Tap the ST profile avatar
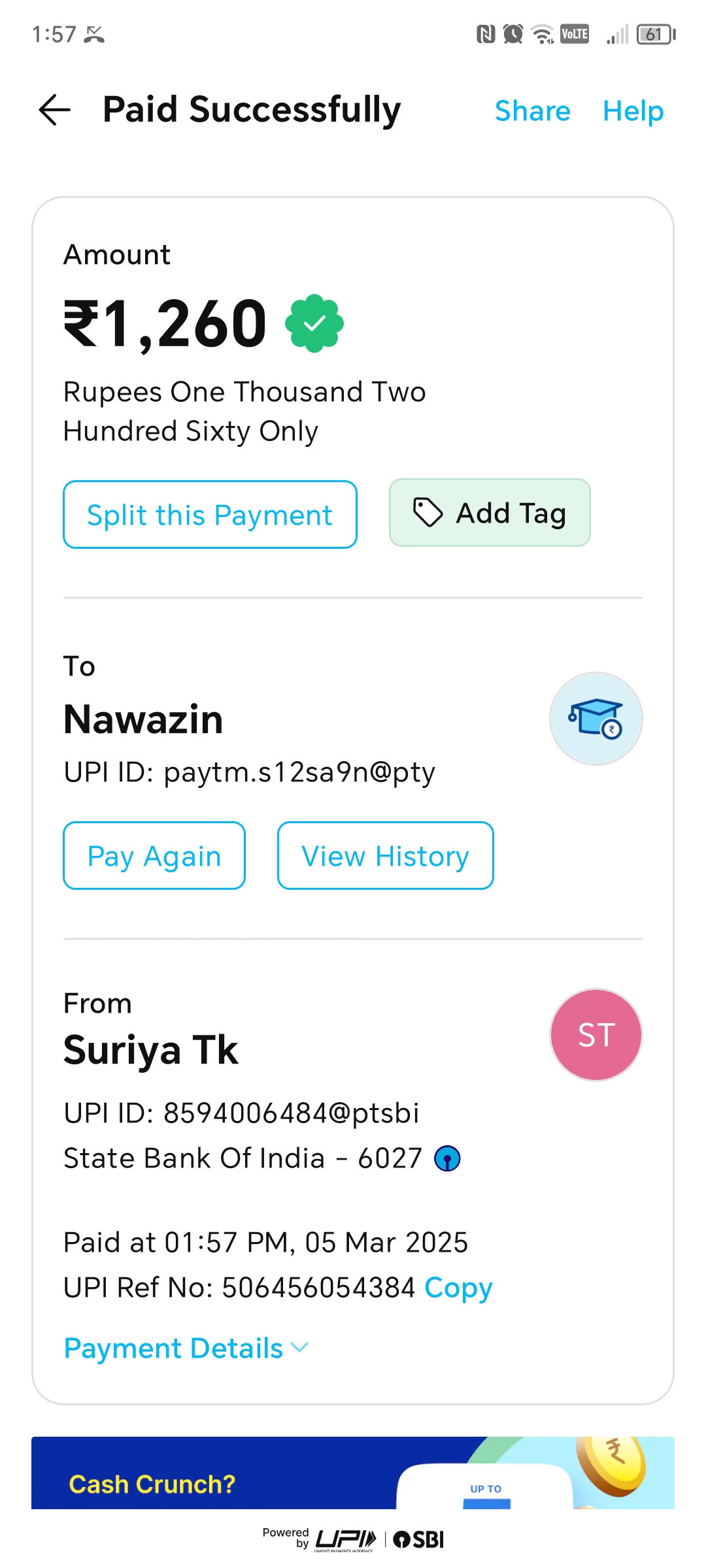The height and width of the screenshot is (1568, 706). pos(596,1035)
